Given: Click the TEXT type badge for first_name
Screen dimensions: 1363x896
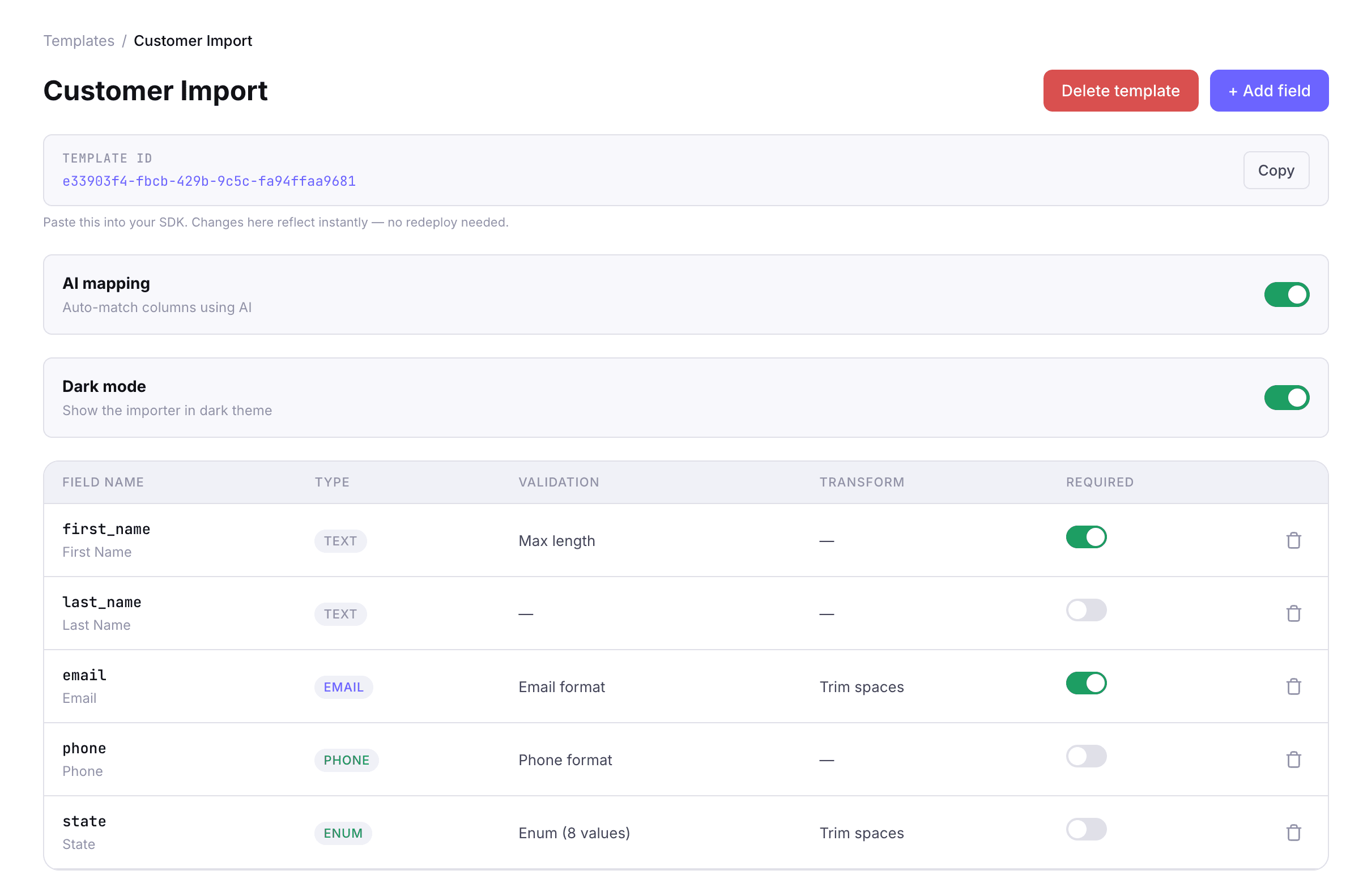Looking at the screenshot, I should [x=341, y=541].
